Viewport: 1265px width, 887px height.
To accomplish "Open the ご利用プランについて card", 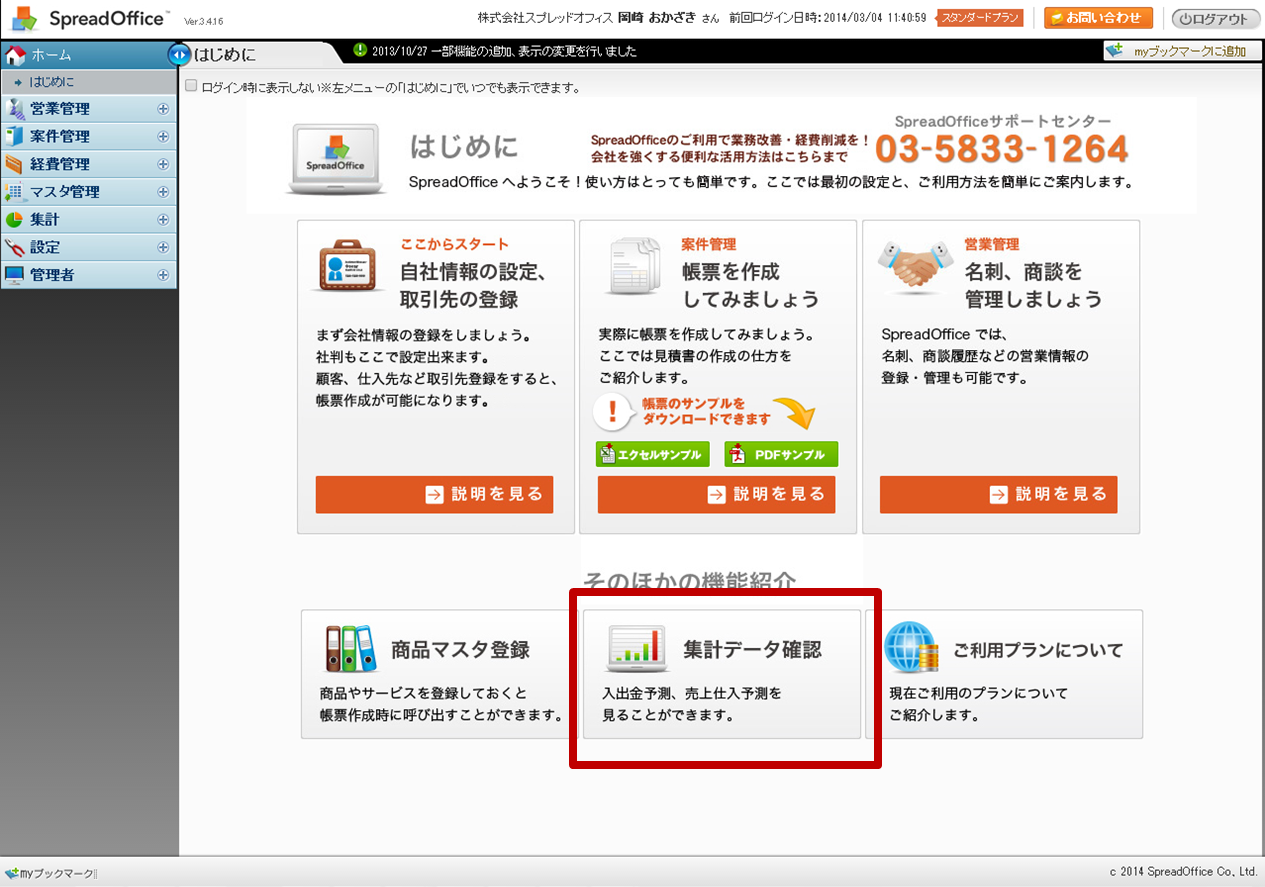I will point(1004,674).
